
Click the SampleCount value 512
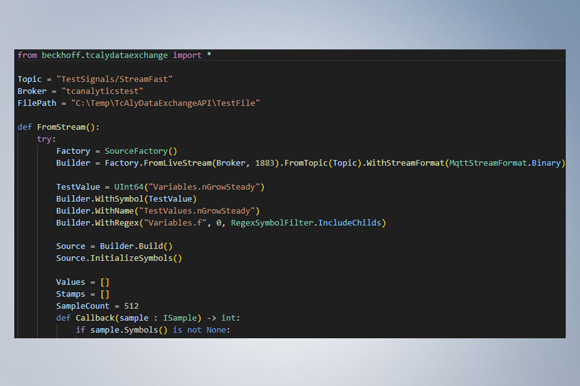(x=131, y=306)
